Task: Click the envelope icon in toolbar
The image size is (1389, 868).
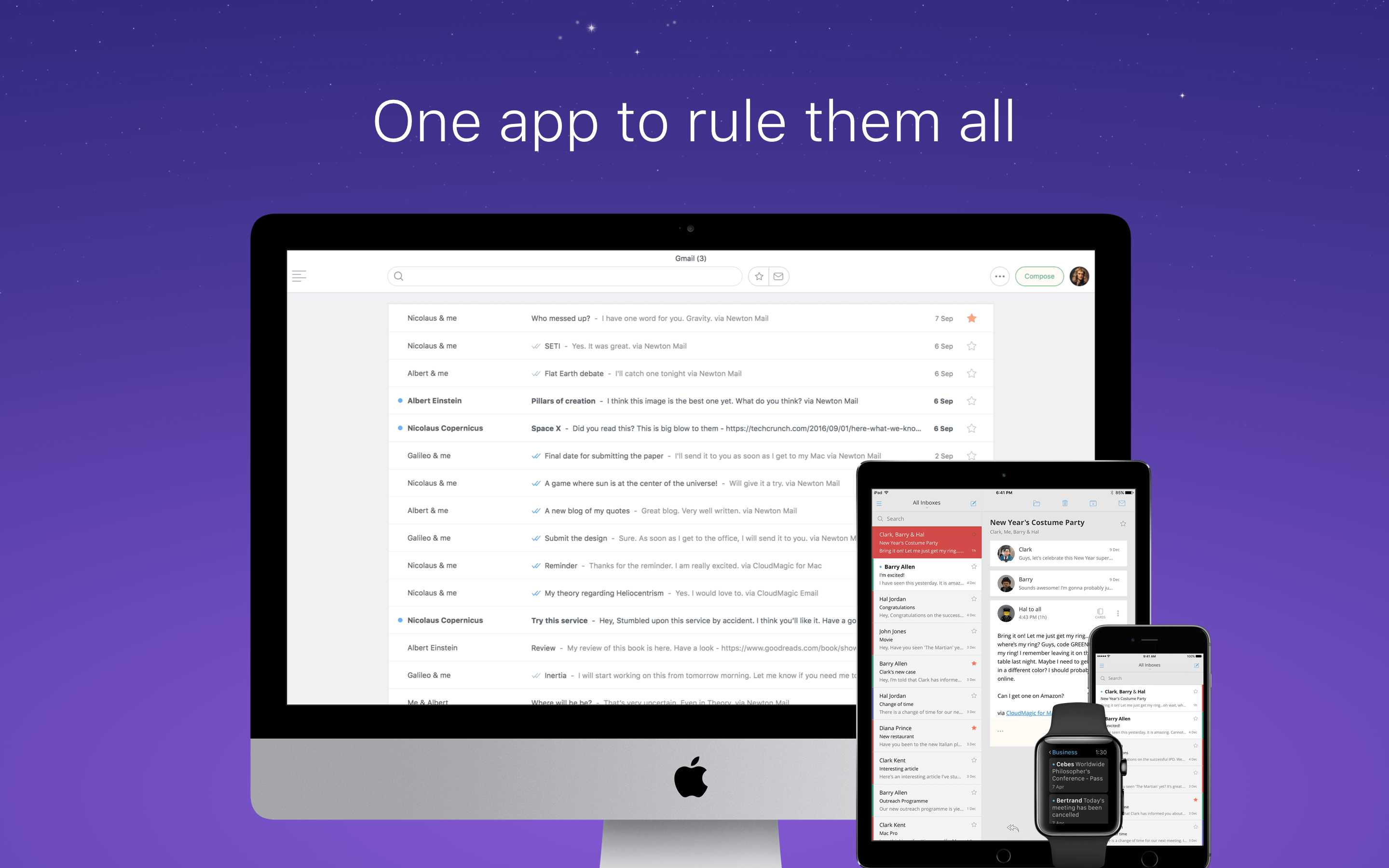Action: click(779, 276)
